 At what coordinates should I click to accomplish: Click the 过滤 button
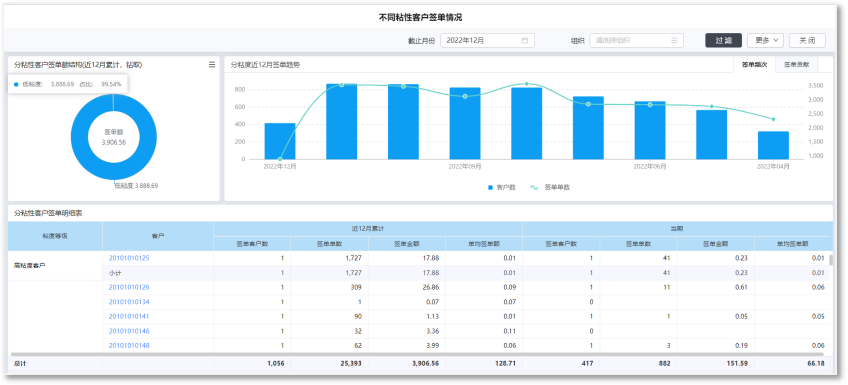(724, 41)
